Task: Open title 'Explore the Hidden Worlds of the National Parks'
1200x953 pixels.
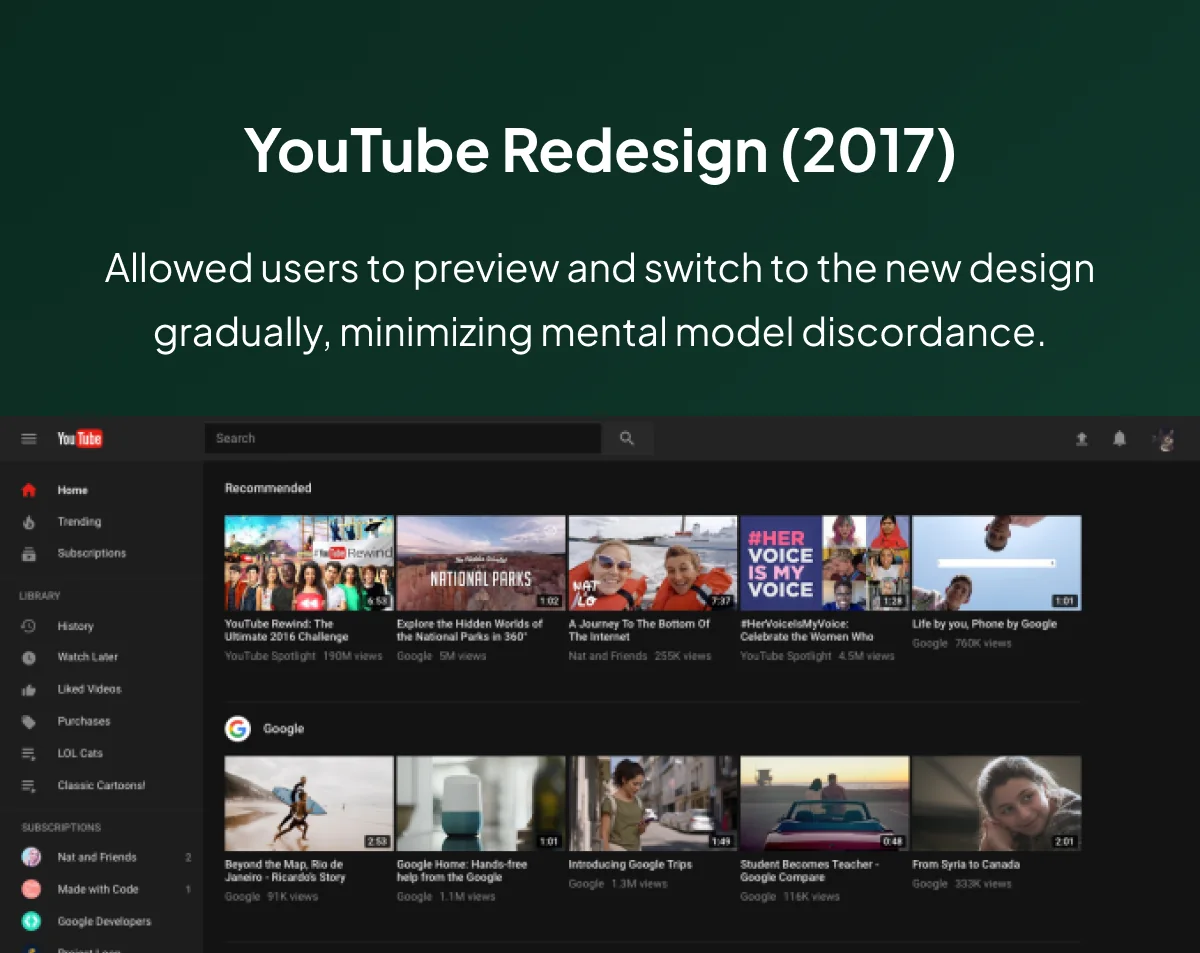Action: (470, 630)
